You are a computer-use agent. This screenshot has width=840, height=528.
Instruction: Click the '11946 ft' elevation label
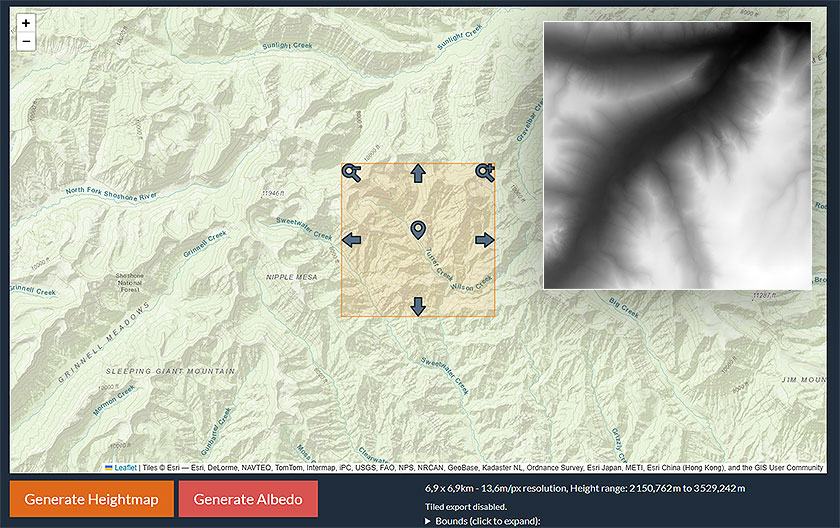click(273, 193)
